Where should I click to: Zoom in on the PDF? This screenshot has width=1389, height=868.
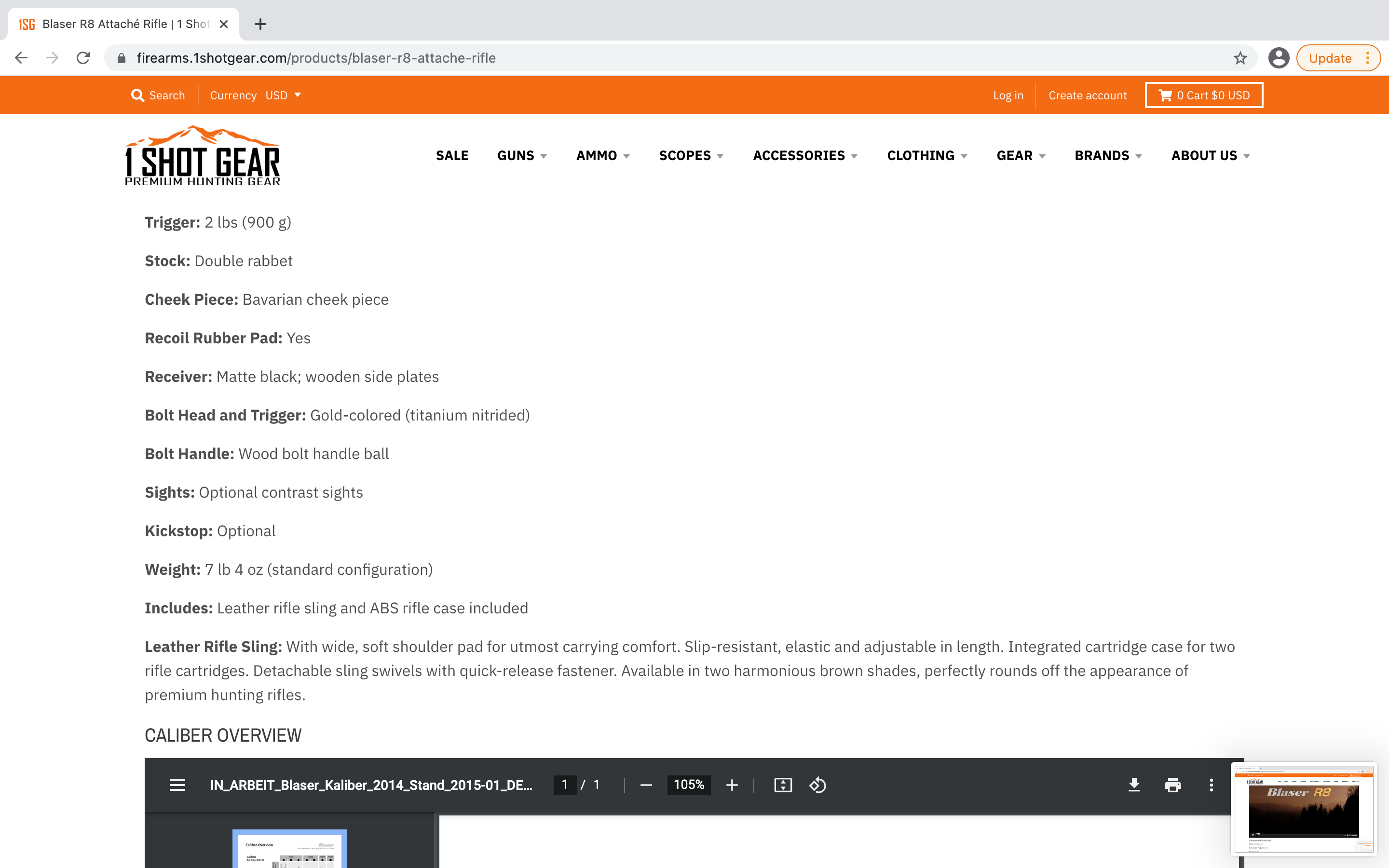[x=732, y=785]
